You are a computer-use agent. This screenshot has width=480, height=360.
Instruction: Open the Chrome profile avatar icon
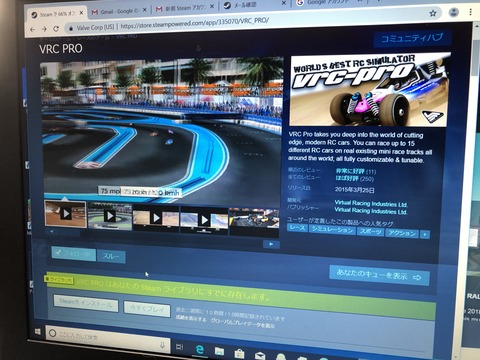pyautogui.click(x=453, y=13)
